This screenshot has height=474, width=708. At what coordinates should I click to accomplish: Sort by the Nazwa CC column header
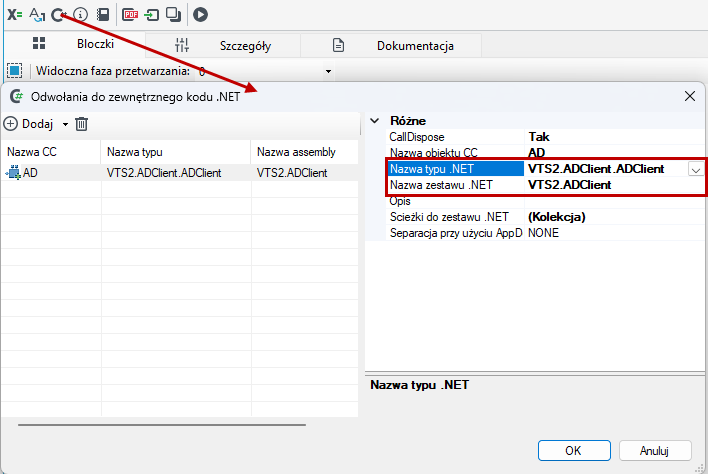[x=51, y=152]
